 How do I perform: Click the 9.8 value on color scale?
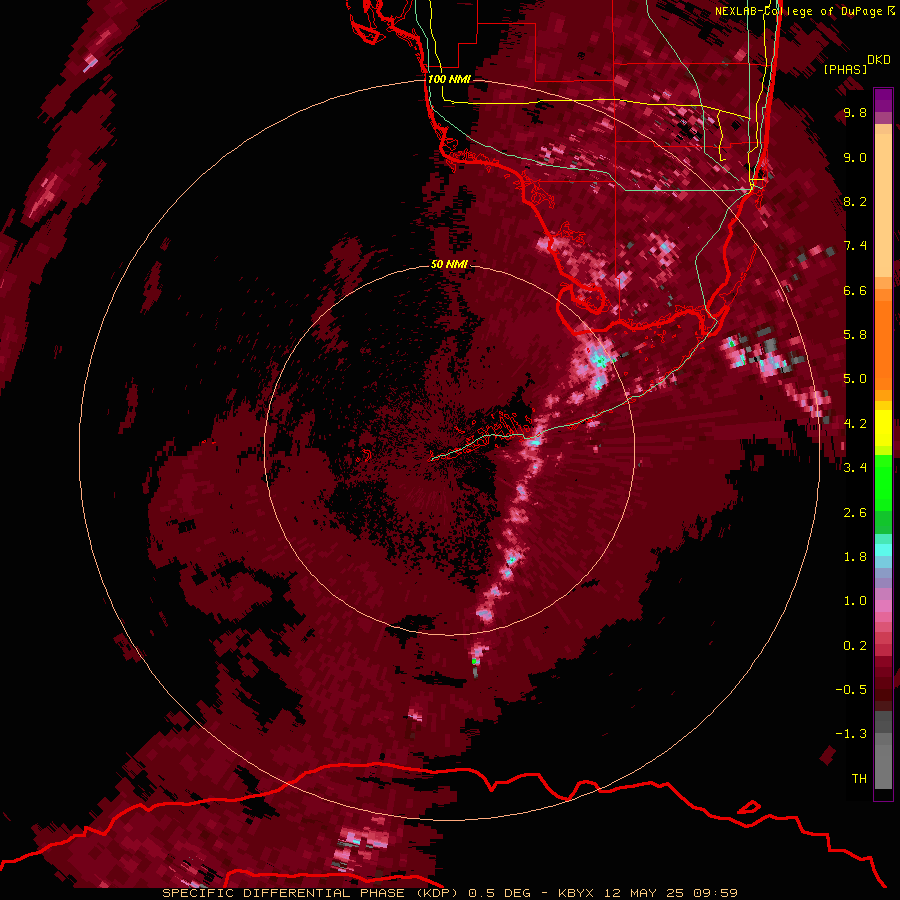pyautogui.click(x=855, y=113)
